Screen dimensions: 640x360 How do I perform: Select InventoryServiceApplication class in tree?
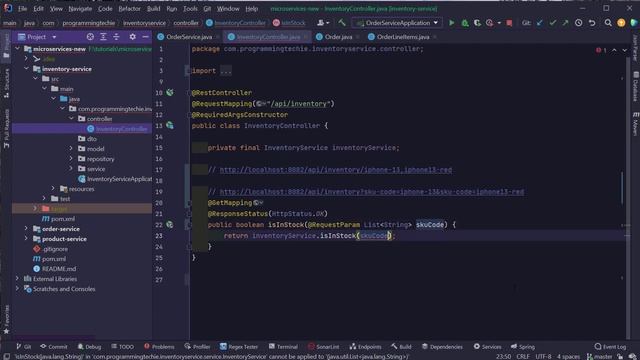point(115,179)
